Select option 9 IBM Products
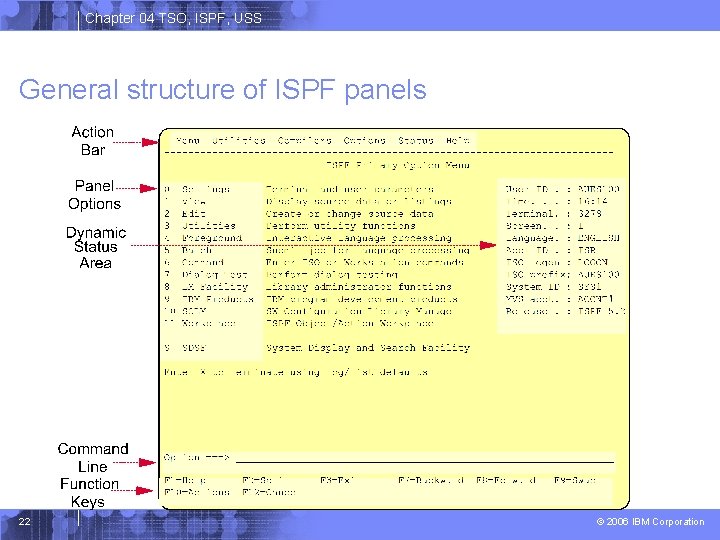Screen dimensions: 720x540 (209, 299)
